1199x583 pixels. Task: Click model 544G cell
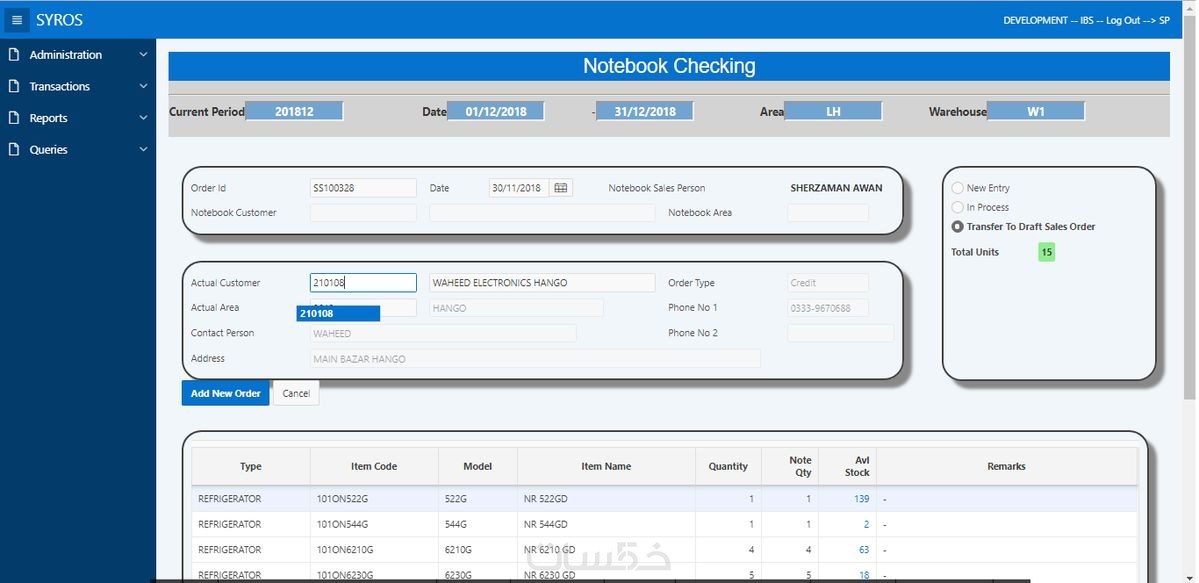click(478, 524)
